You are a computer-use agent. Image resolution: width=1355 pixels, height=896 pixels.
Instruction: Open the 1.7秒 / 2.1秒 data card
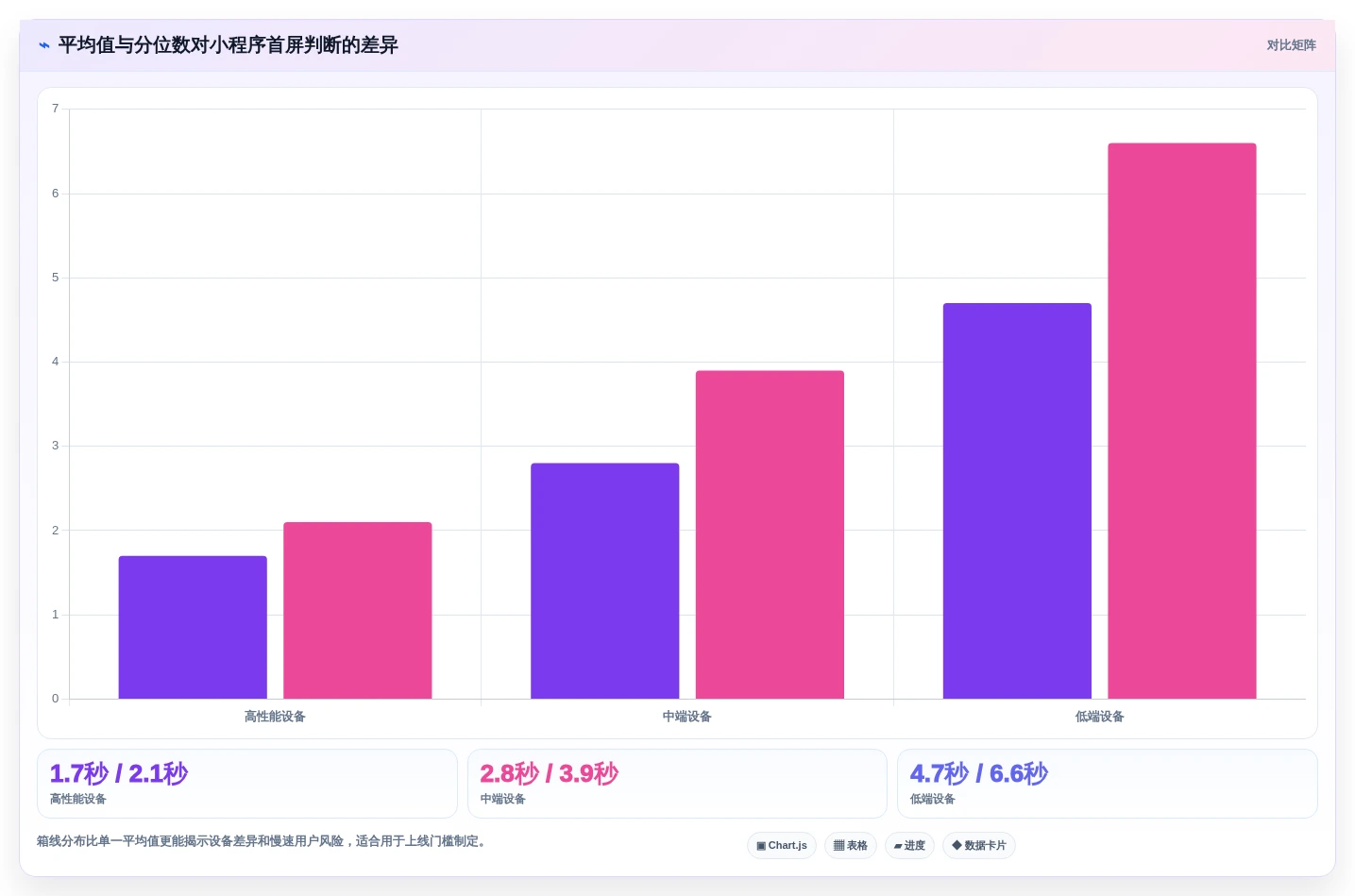tap(247, 784)
